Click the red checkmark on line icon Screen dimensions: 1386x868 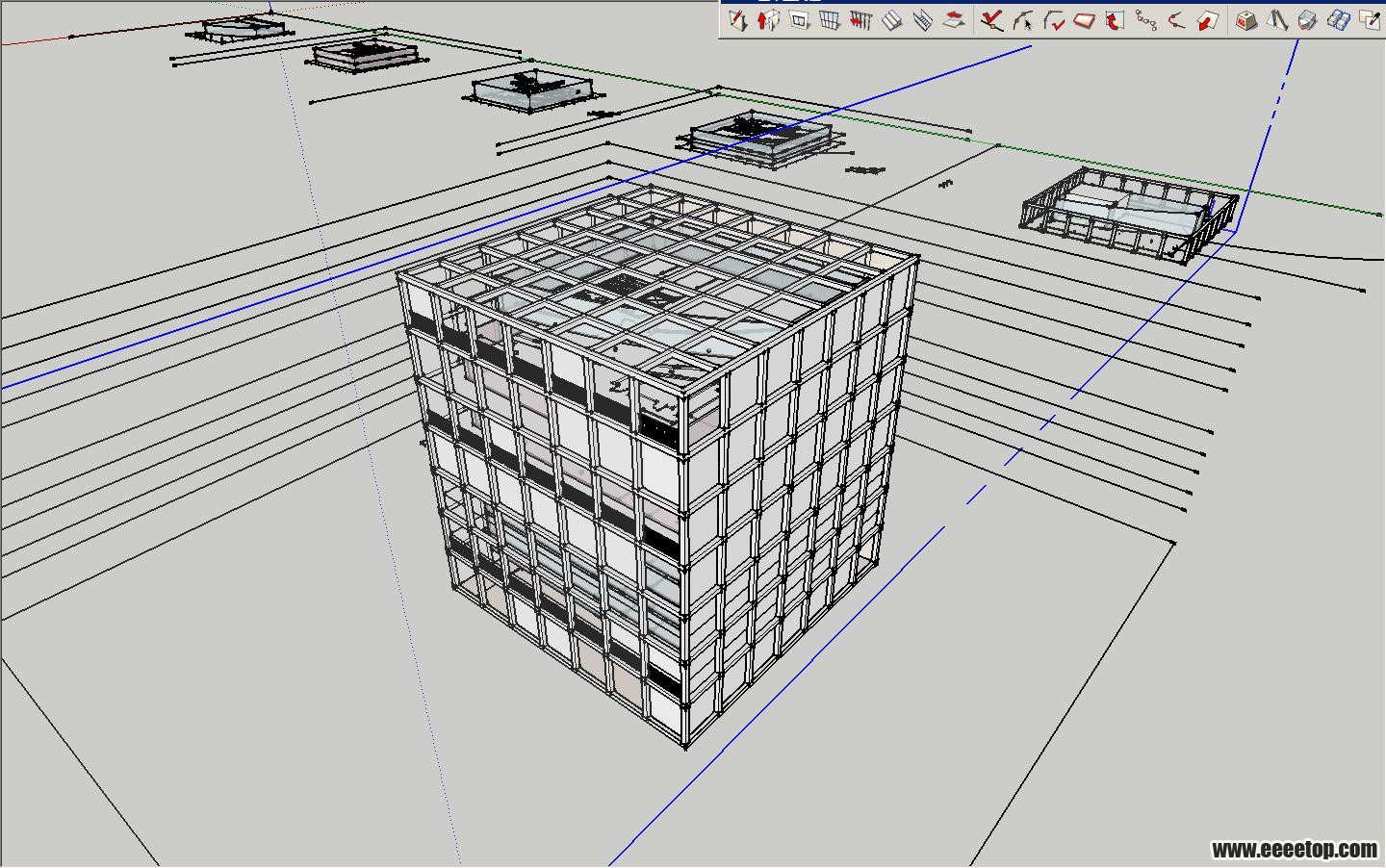click(x=991, y=20)
